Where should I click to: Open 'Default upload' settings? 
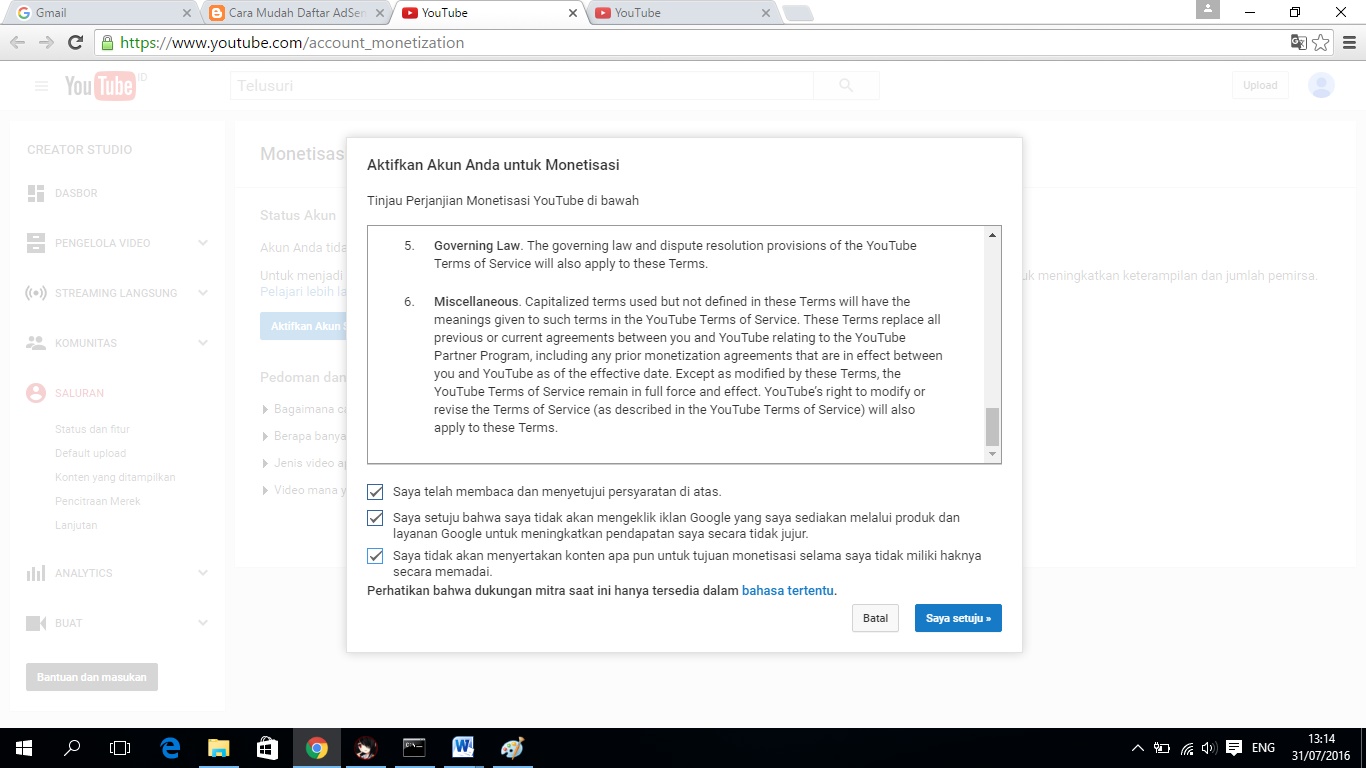tap(90, 453)
